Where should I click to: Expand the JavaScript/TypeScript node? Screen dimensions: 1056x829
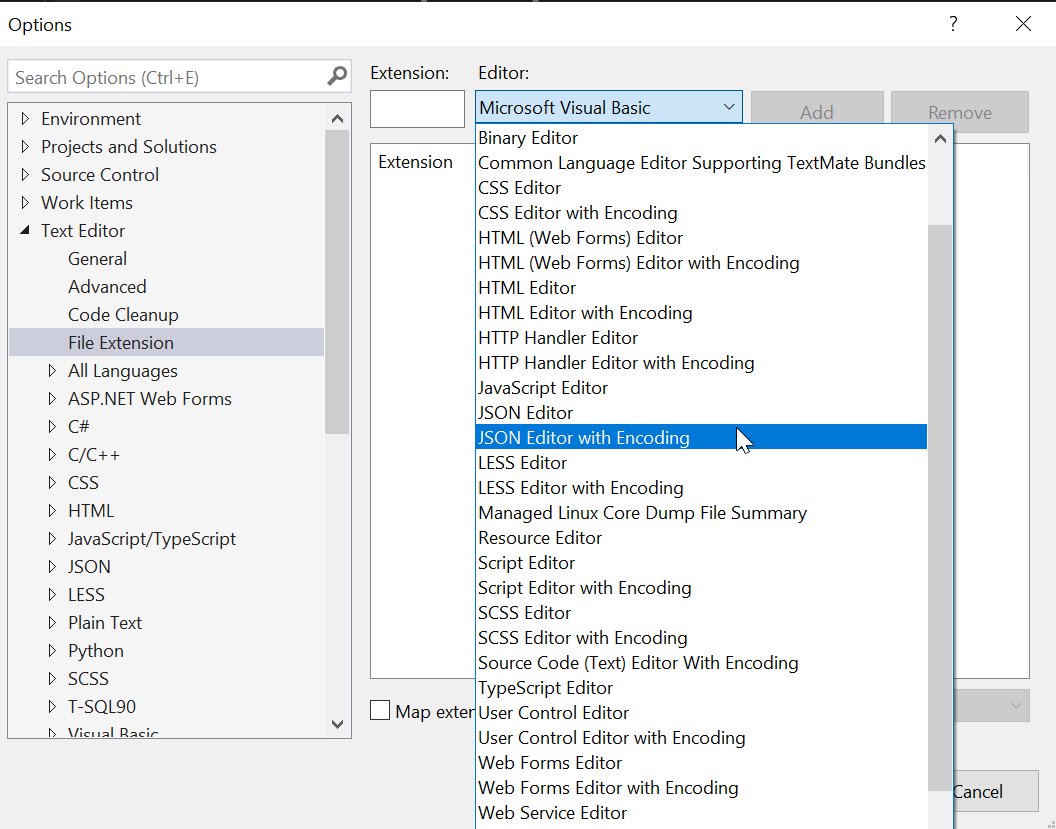tap(53, 539)
